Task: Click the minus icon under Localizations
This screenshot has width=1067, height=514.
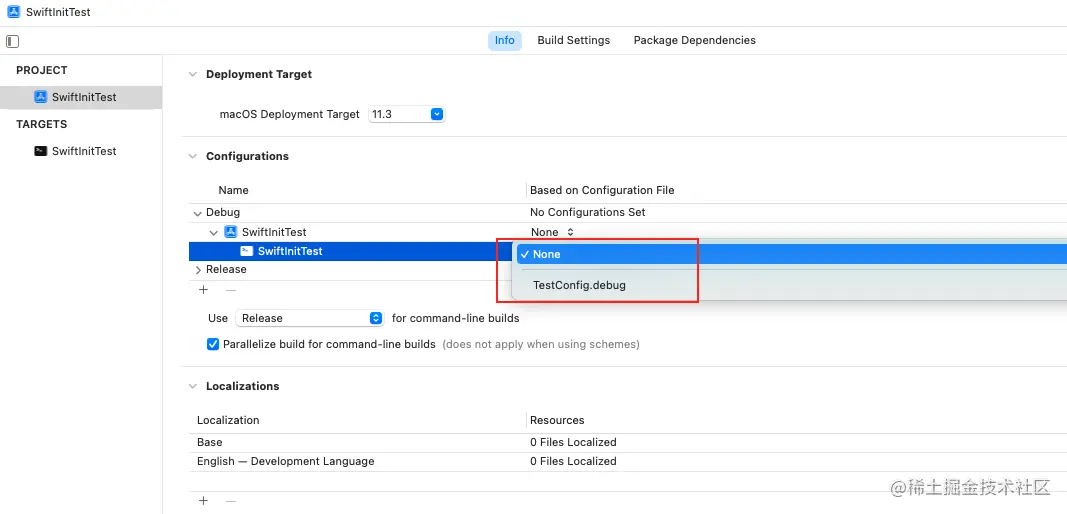Action: (230, 500)
